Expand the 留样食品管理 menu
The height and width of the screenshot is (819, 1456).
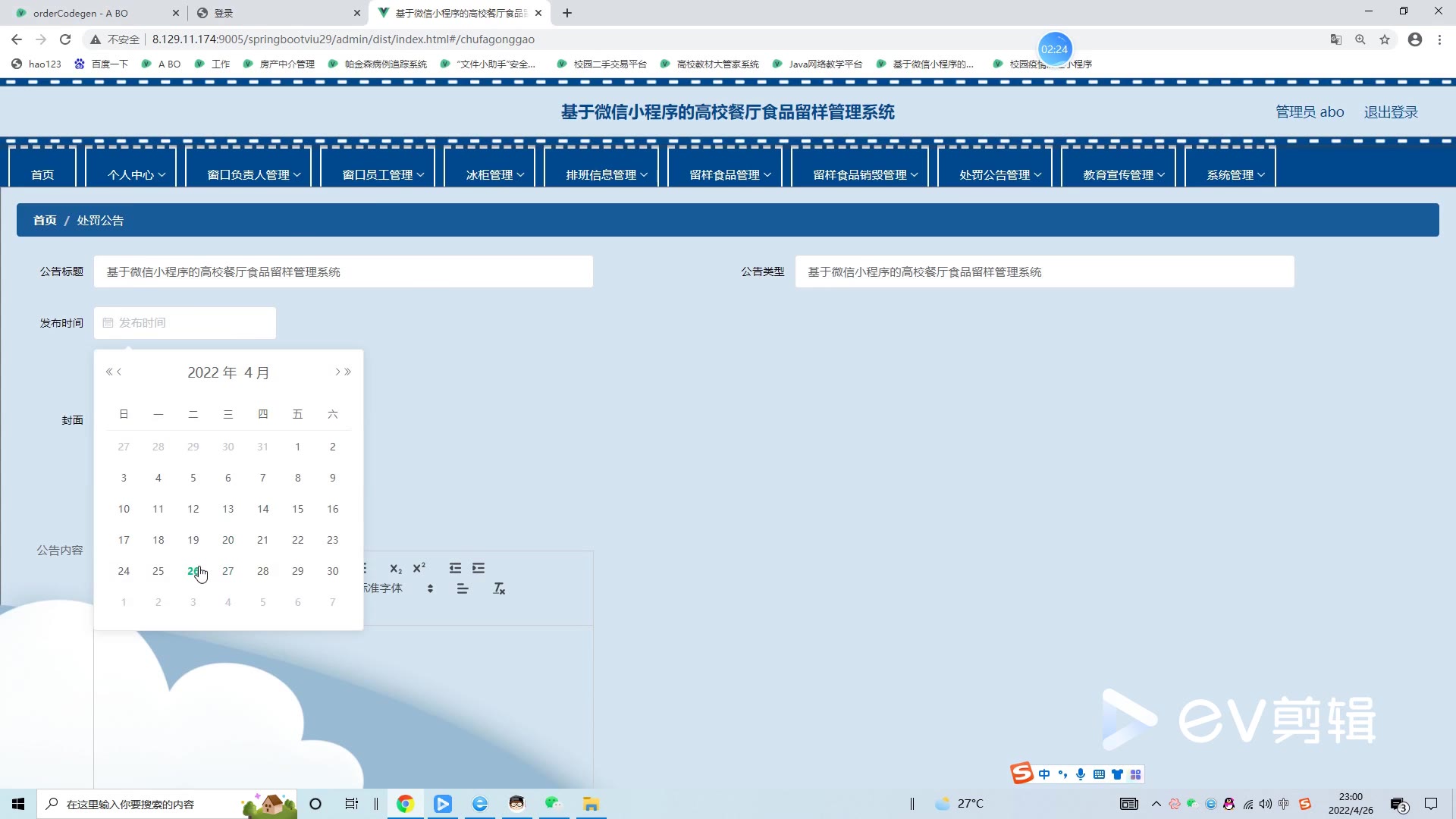[x=730, y=174]
